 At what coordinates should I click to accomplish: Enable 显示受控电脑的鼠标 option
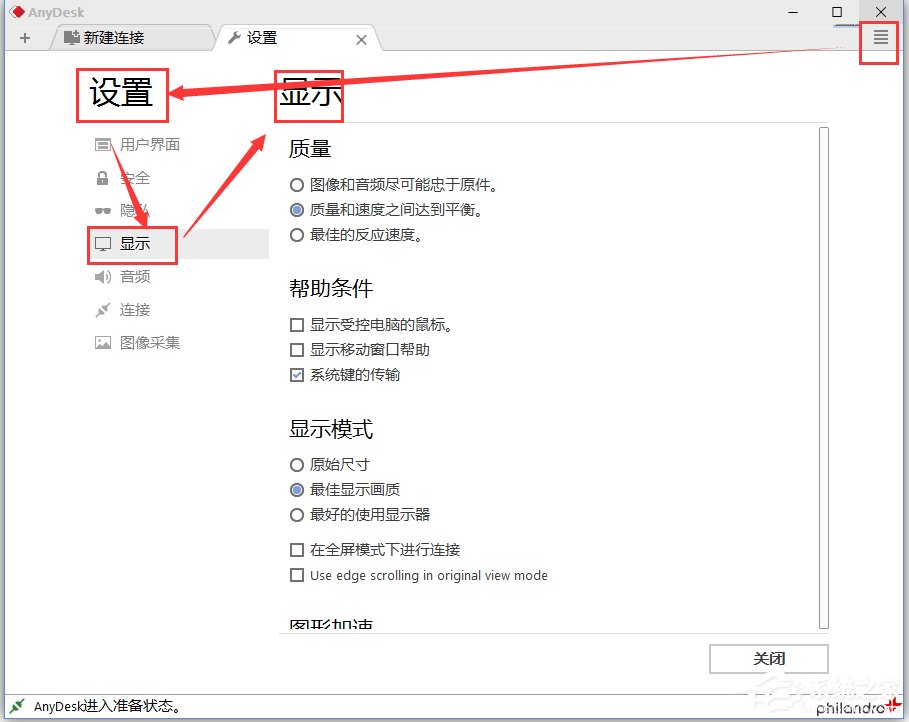(x=297, y=324)
